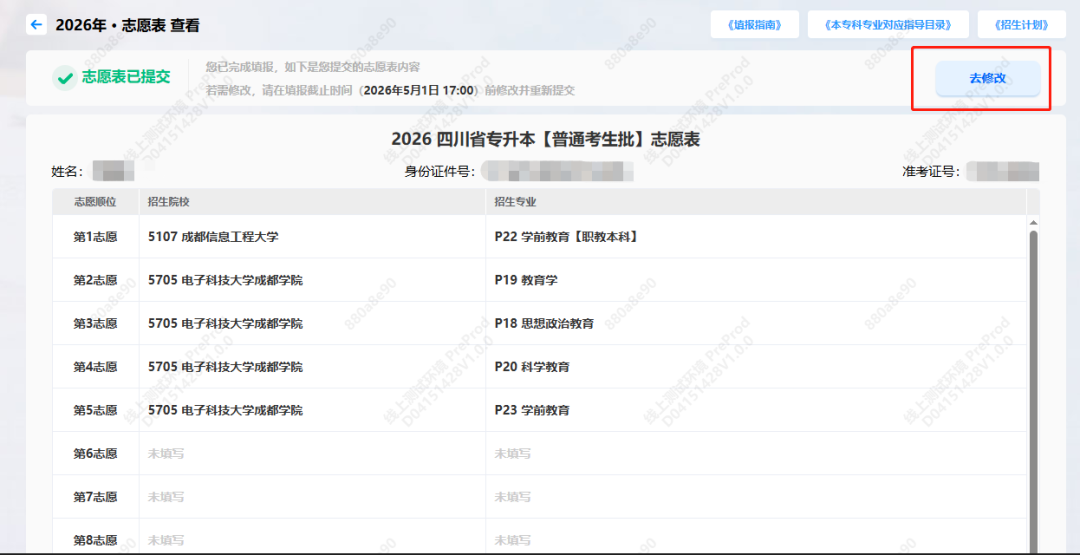The image size is (1080, 555).
Task: Select the 招生专业 column header
Action: tap(756, 202)
